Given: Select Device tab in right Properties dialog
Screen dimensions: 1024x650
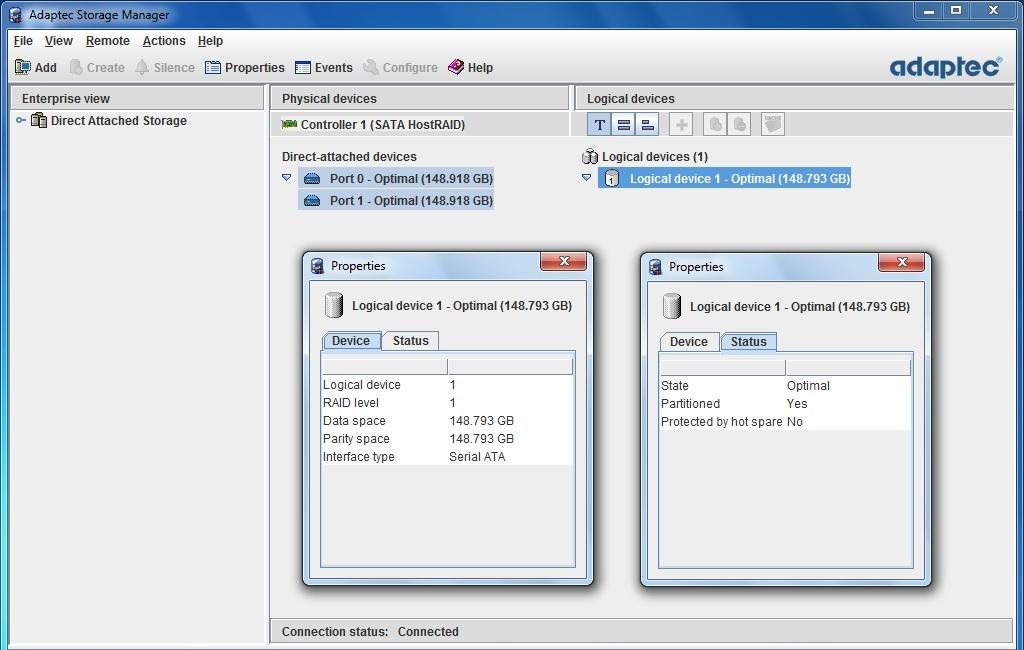Looking at the screenshot, I should 689,342.
